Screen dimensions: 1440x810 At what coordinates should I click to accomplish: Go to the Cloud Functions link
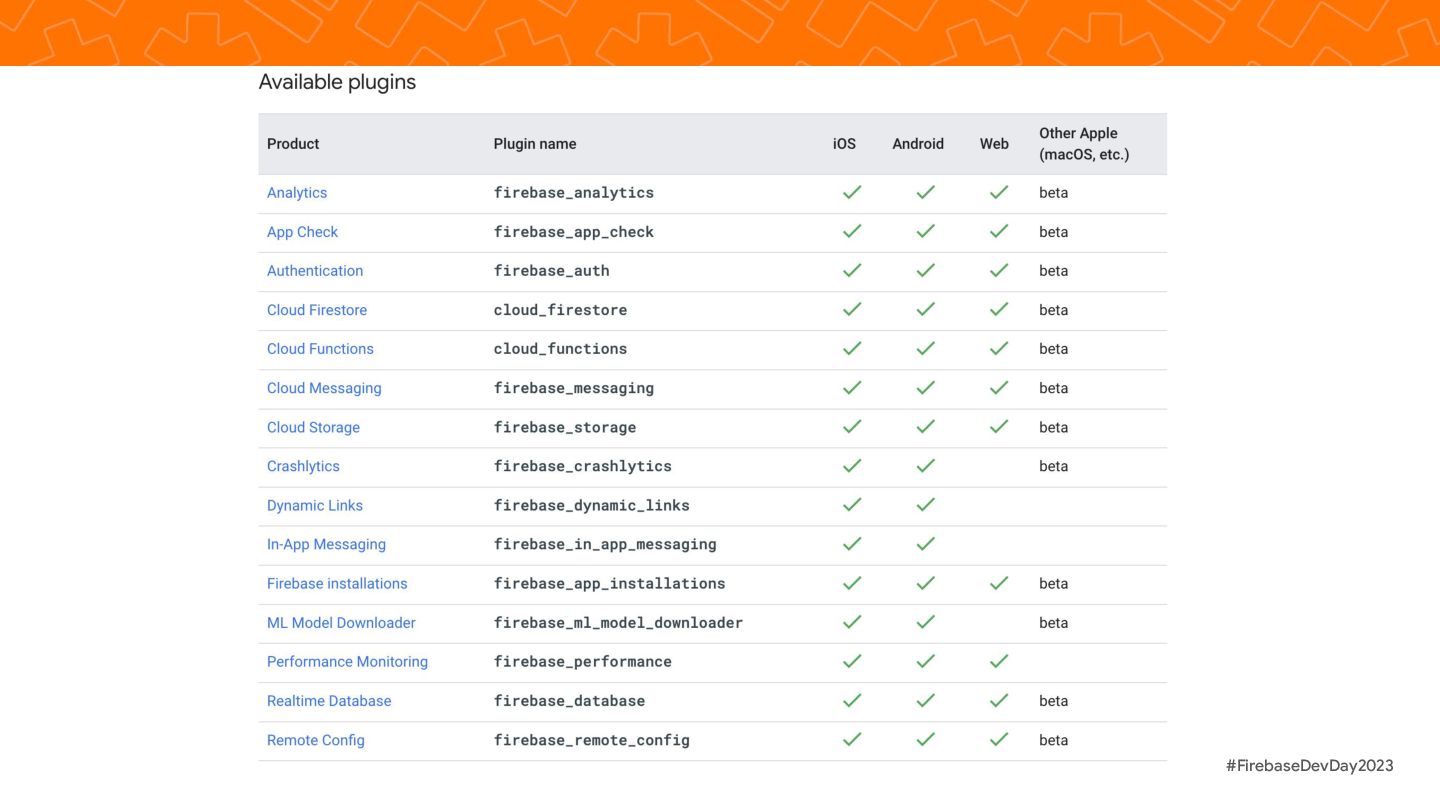(x=320, y=349)
